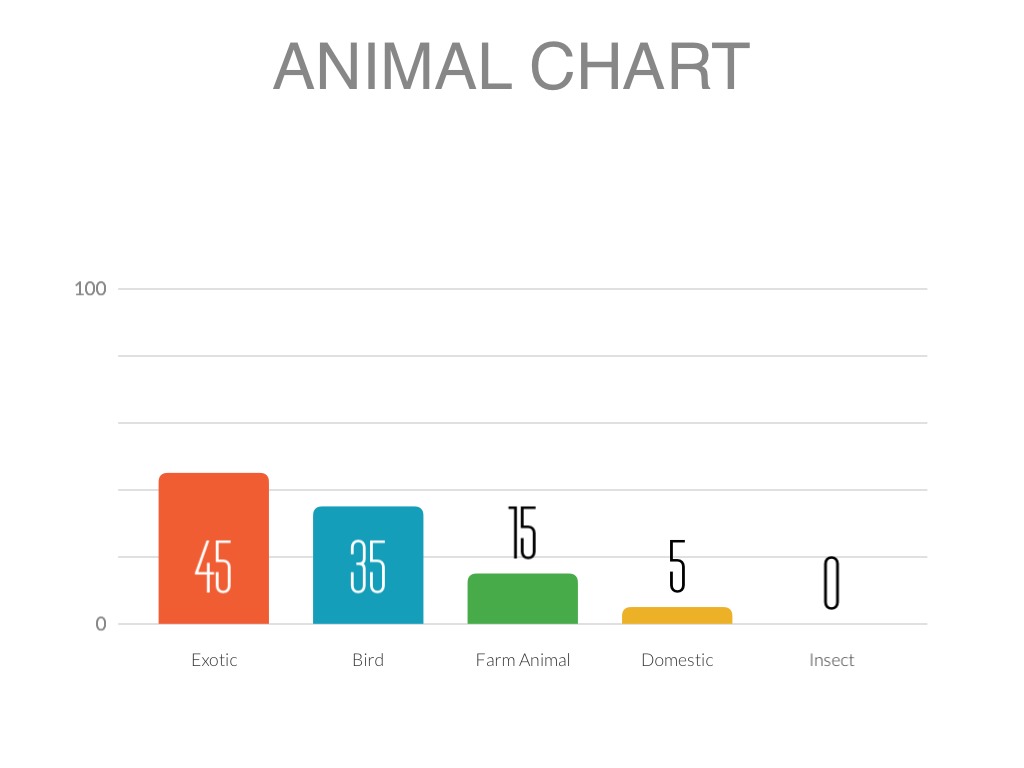The image size is (1024, 768).
Task: Click the 100 y-axis label
Action: 90,289
